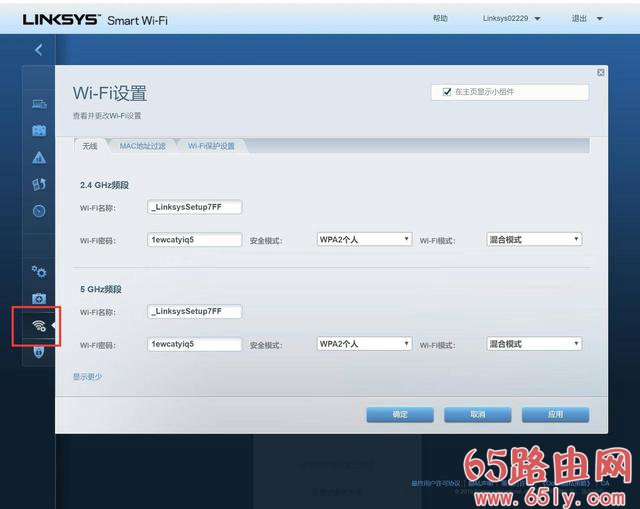Toggle 在主页显示小组件 checkbox

447,92
